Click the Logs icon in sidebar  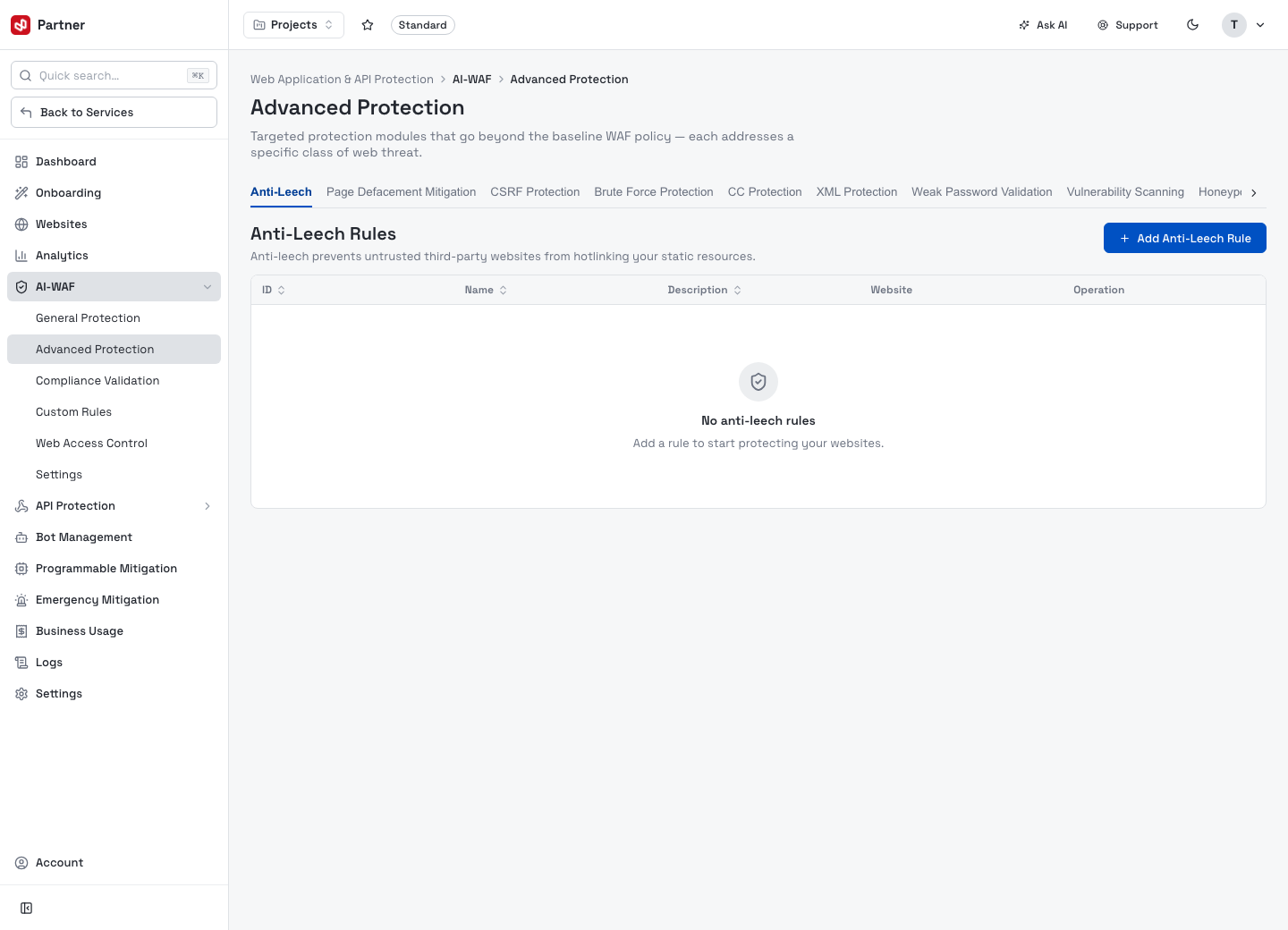coord(21,663)
